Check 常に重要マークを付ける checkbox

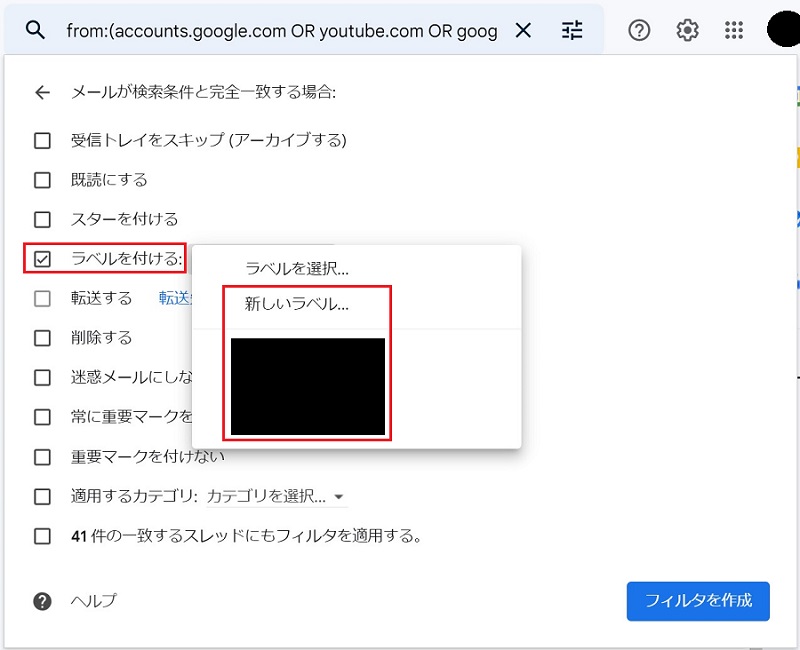coord(42,417)
